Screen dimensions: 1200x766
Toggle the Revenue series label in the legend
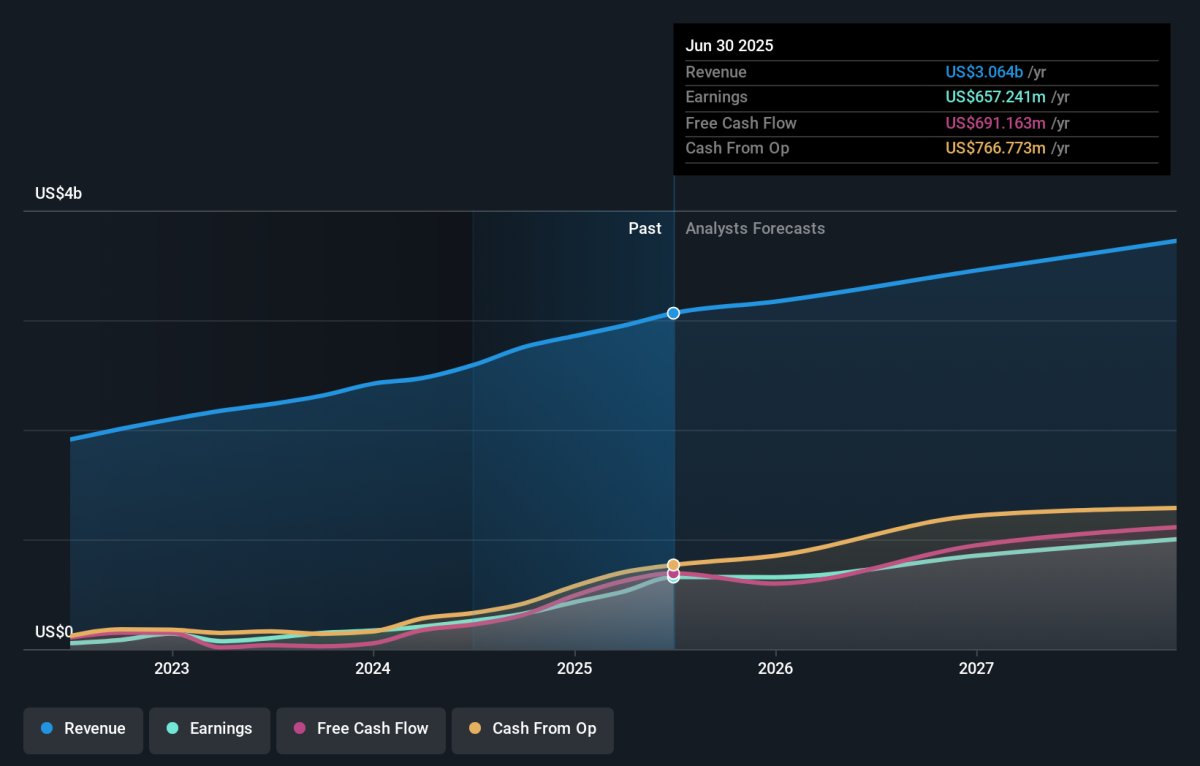95,729
